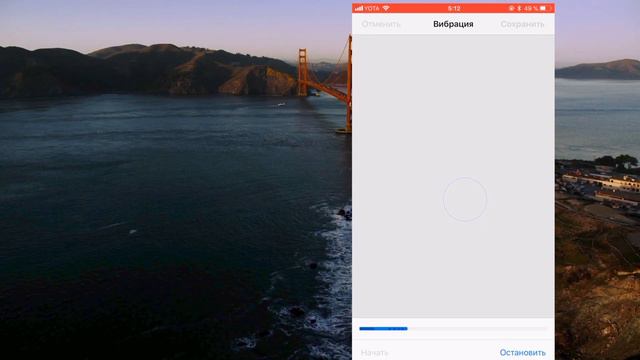This screenshot has width=640, height=360.
Task: Tap the Отменить cancel button
Action: point(381,24)
